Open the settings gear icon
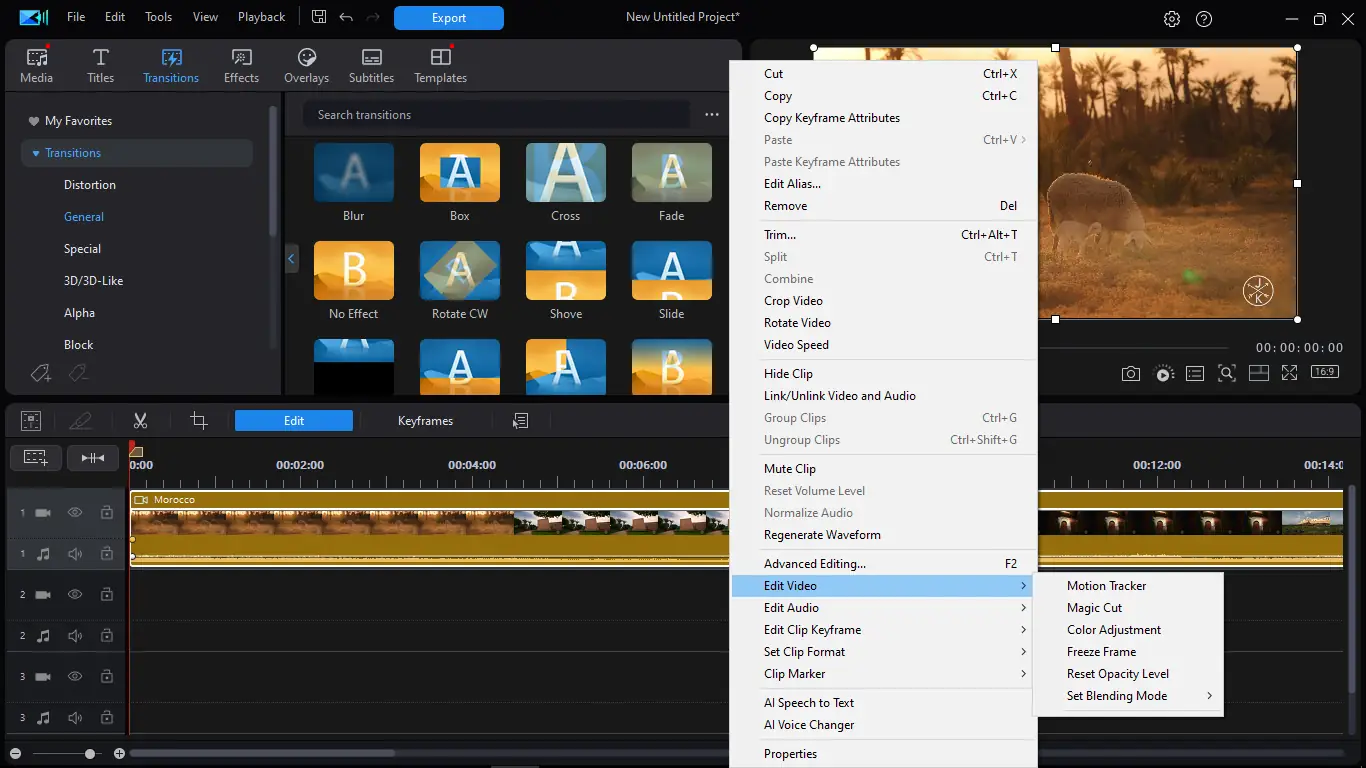 1172,19
